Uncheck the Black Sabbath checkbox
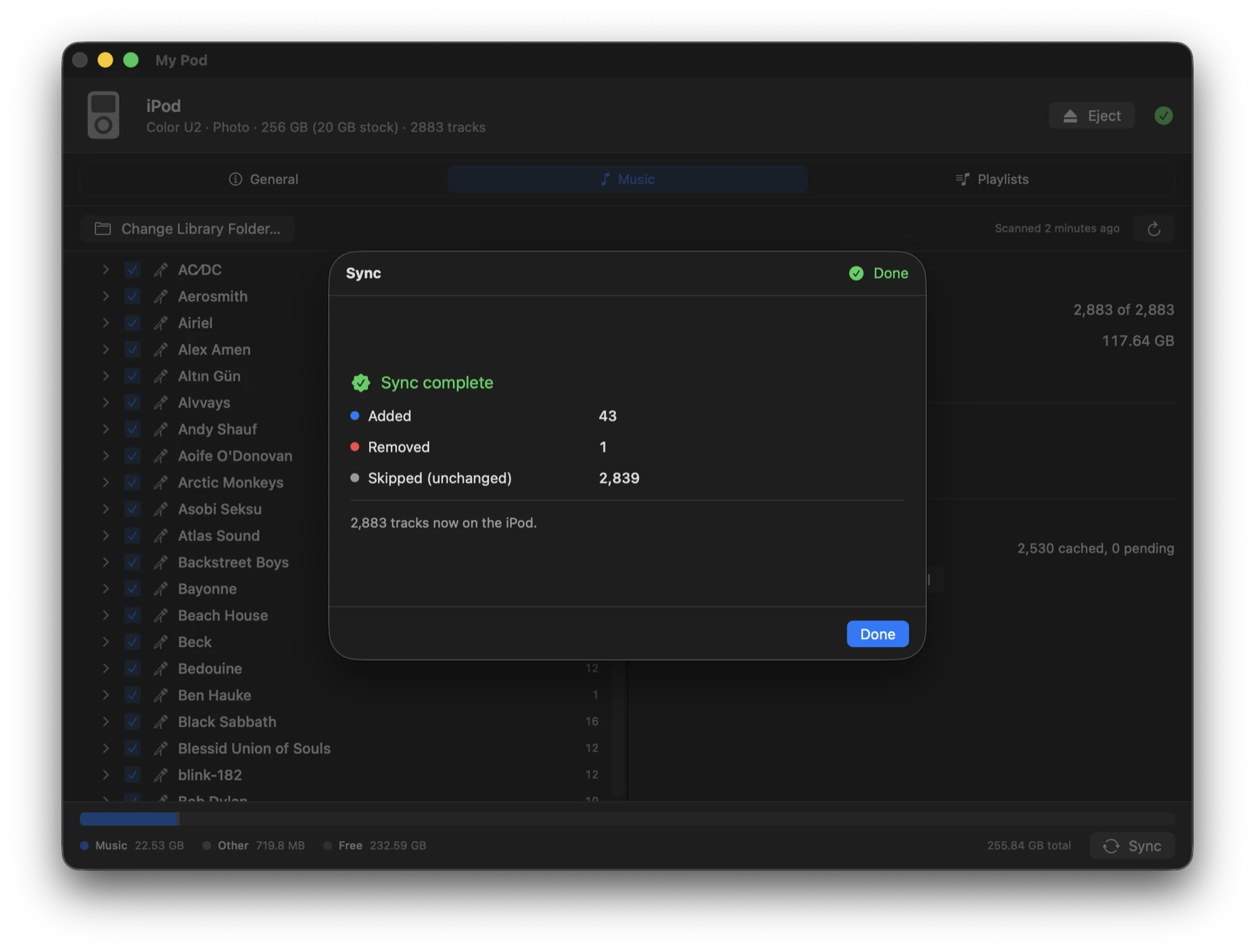1255x952 pixels. point(133,722)
